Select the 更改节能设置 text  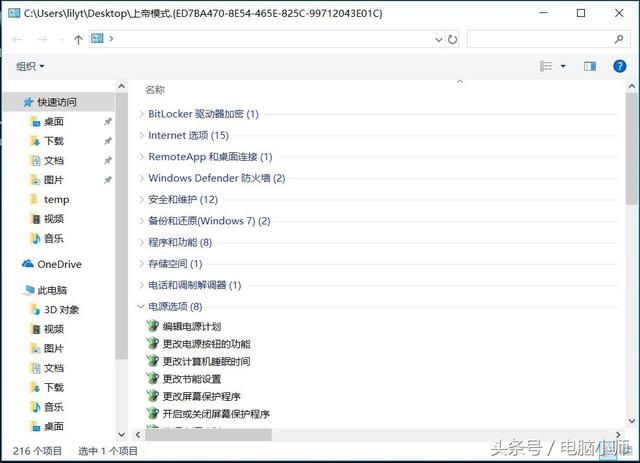pos(192,379)
